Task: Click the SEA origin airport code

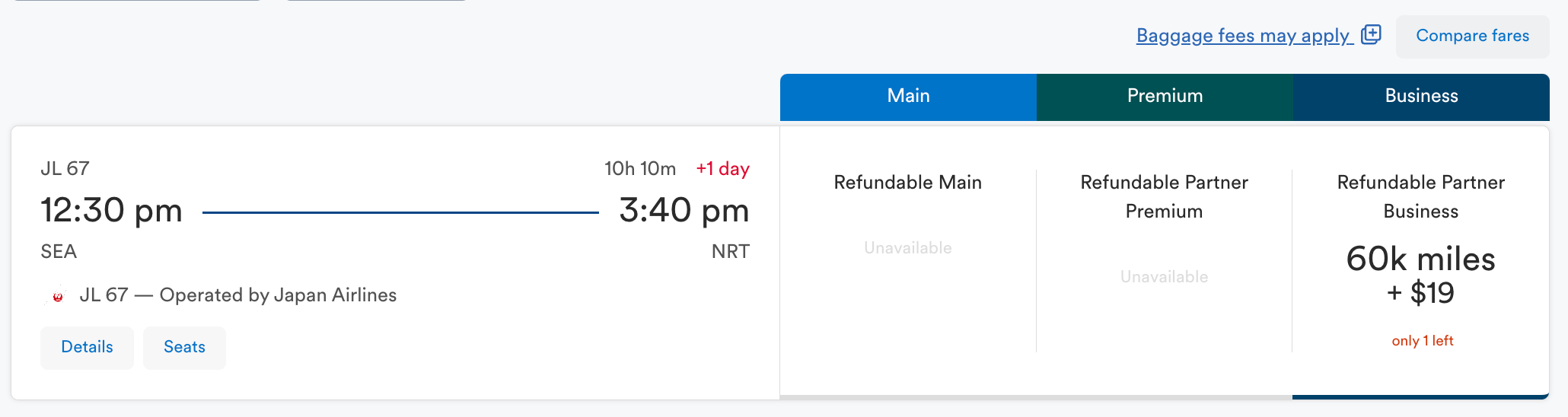Action: 59,252
